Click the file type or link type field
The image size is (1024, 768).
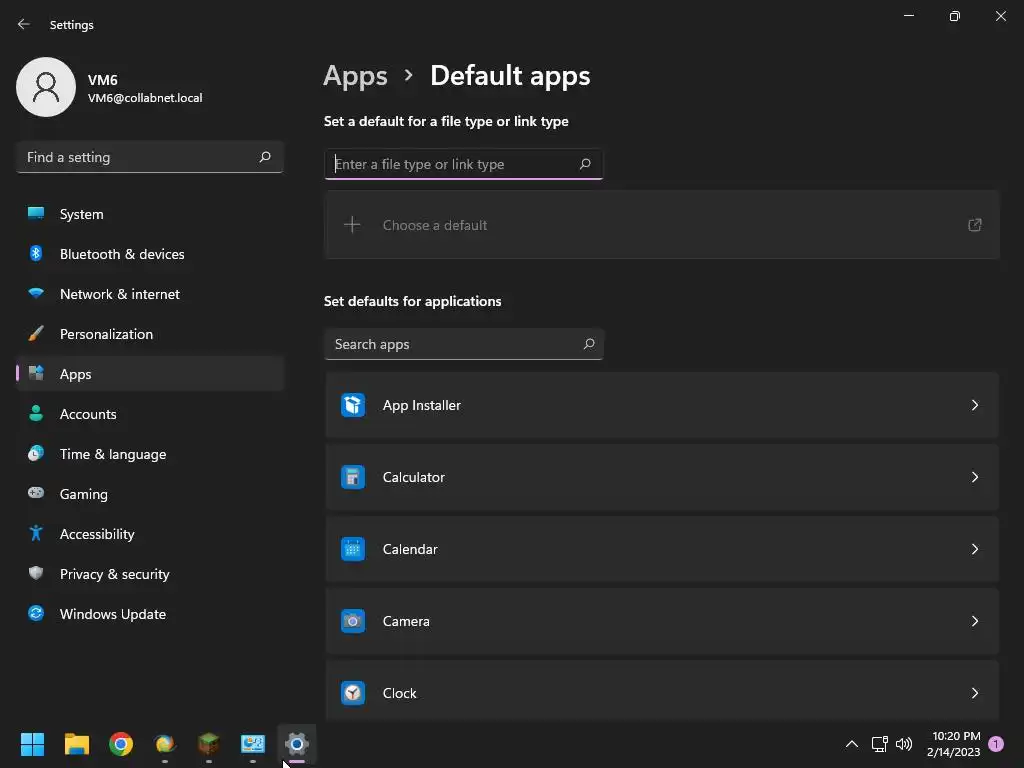click(455, 164)
